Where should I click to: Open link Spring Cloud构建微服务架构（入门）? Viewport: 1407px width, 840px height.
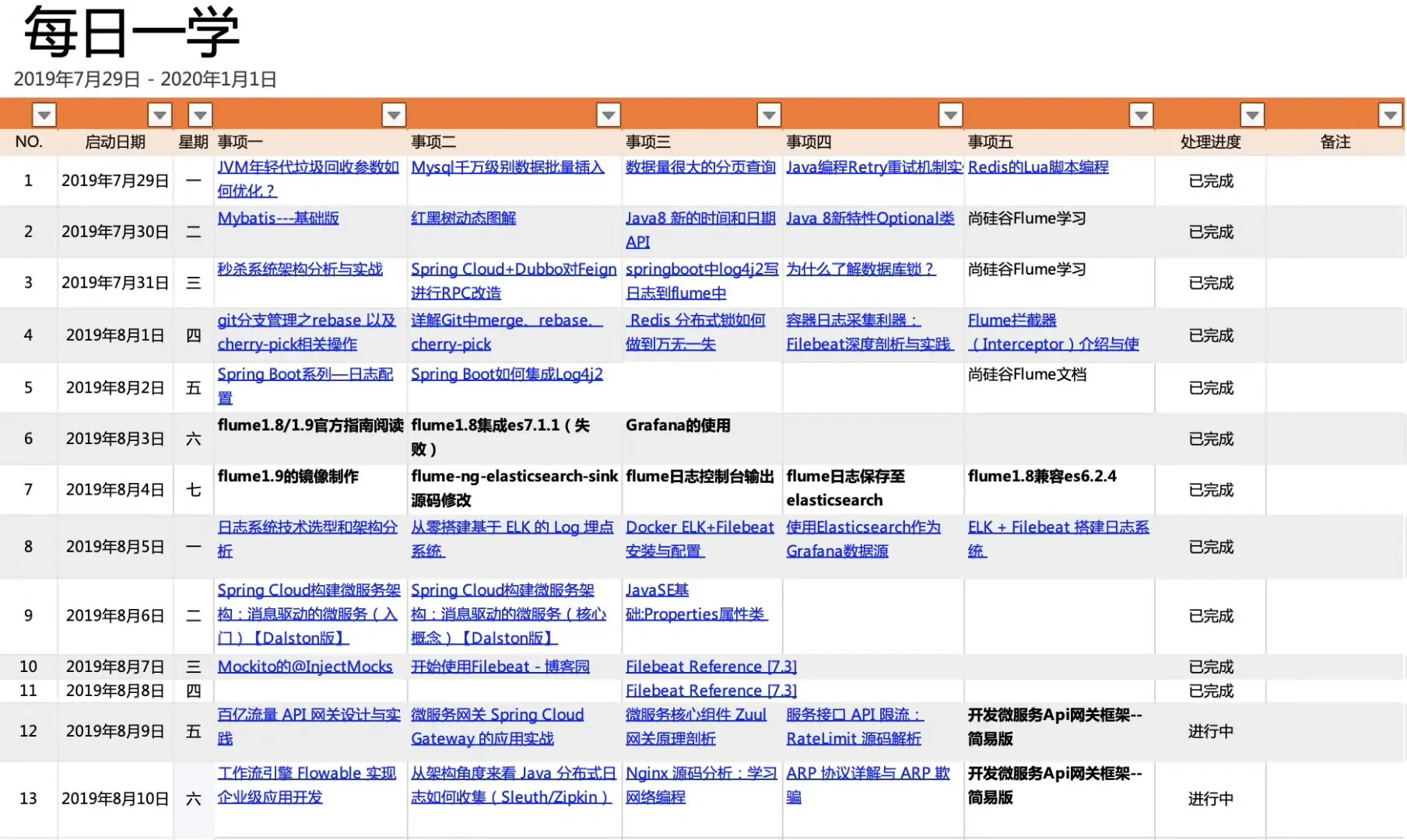pos(309,614)
